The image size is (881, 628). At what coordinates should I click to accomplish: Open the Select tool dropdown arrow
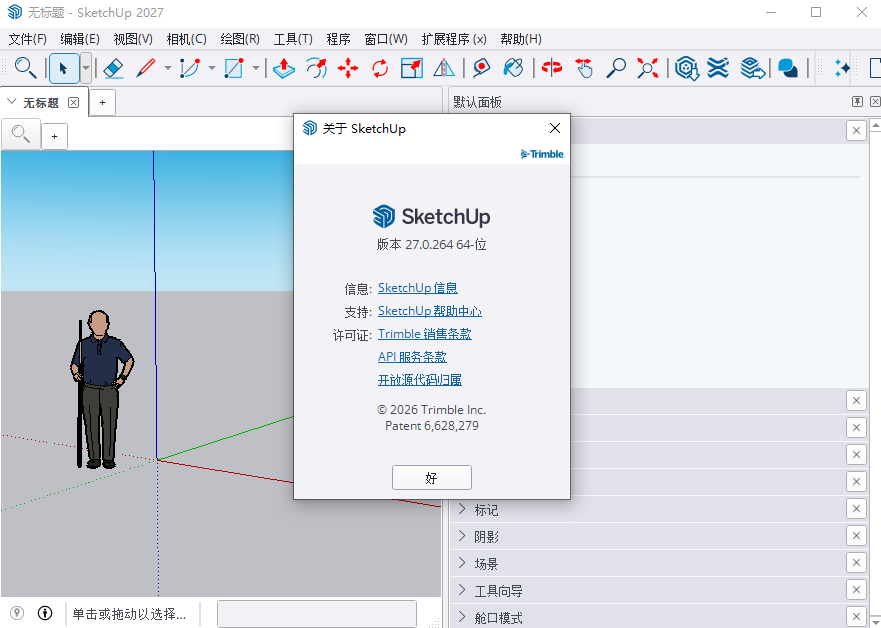86,69
